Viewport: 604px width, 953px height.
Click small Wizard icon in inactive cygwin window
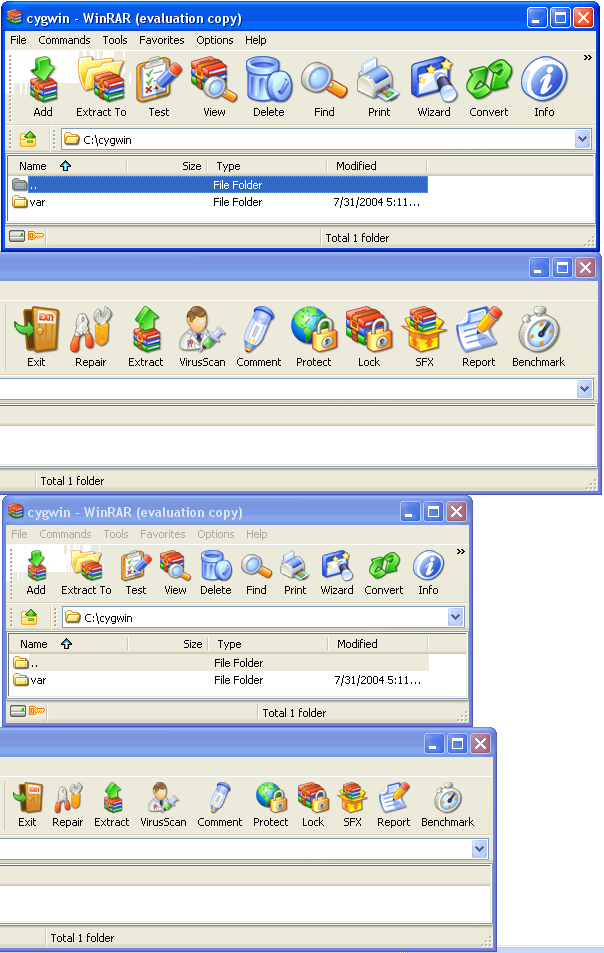pyautogui.click(x=337, y=566)
